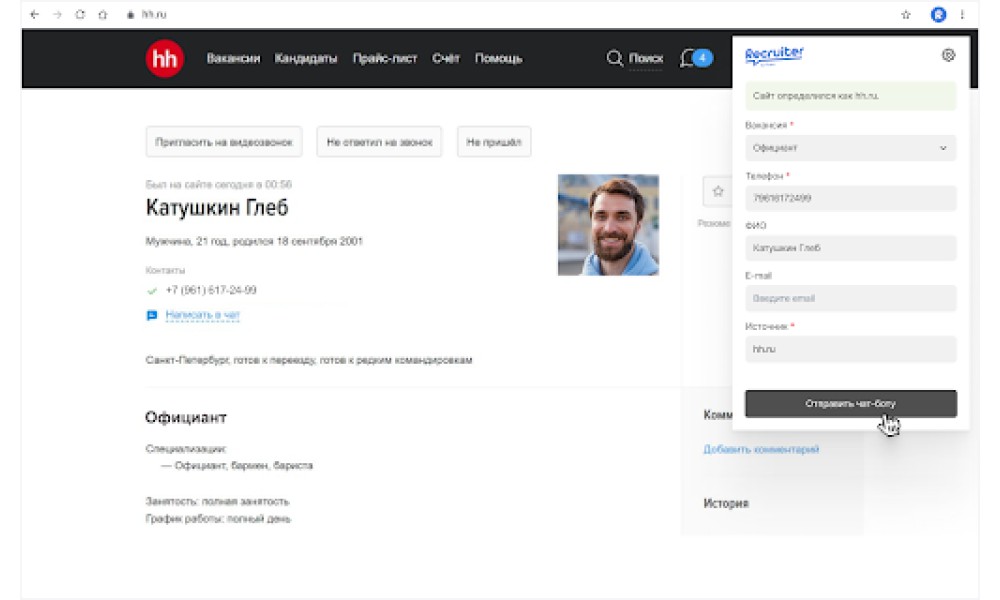This screenshot has height=600, width=1000.
Task: Click browser forward arrow
Action: click(57, 14)
